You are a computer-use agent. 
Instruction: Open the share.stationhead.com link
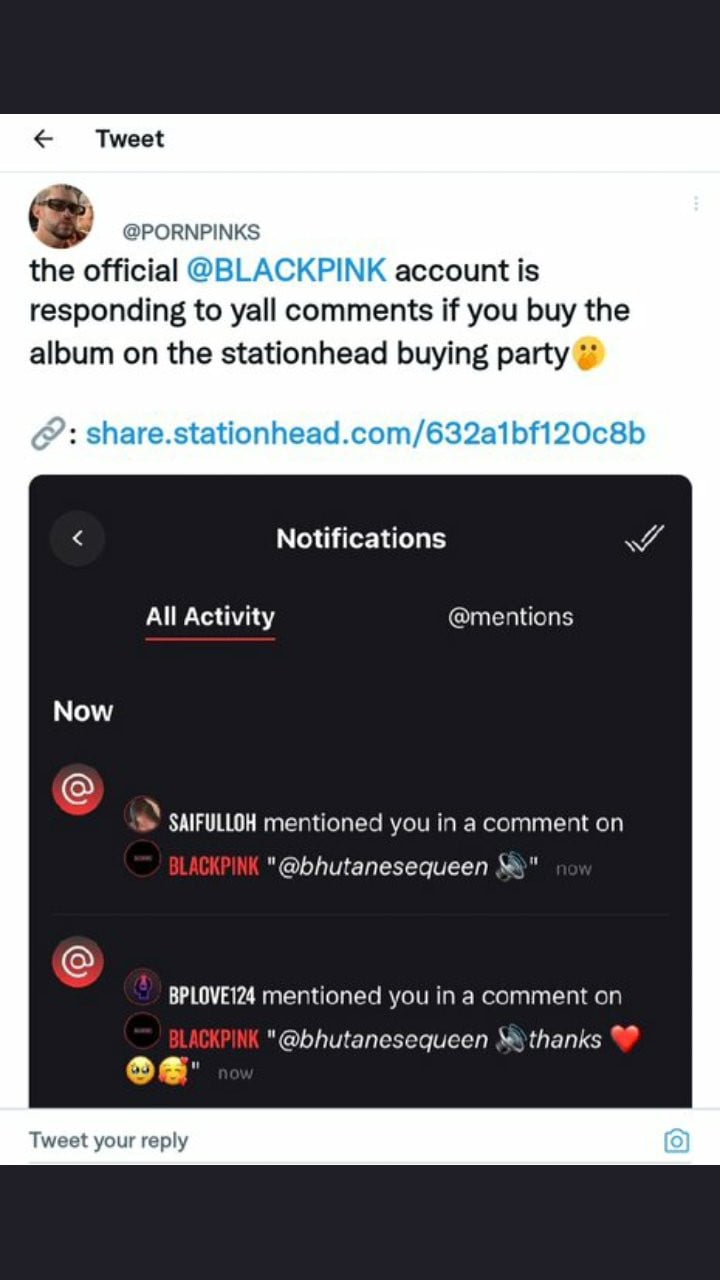coord(366,433)
